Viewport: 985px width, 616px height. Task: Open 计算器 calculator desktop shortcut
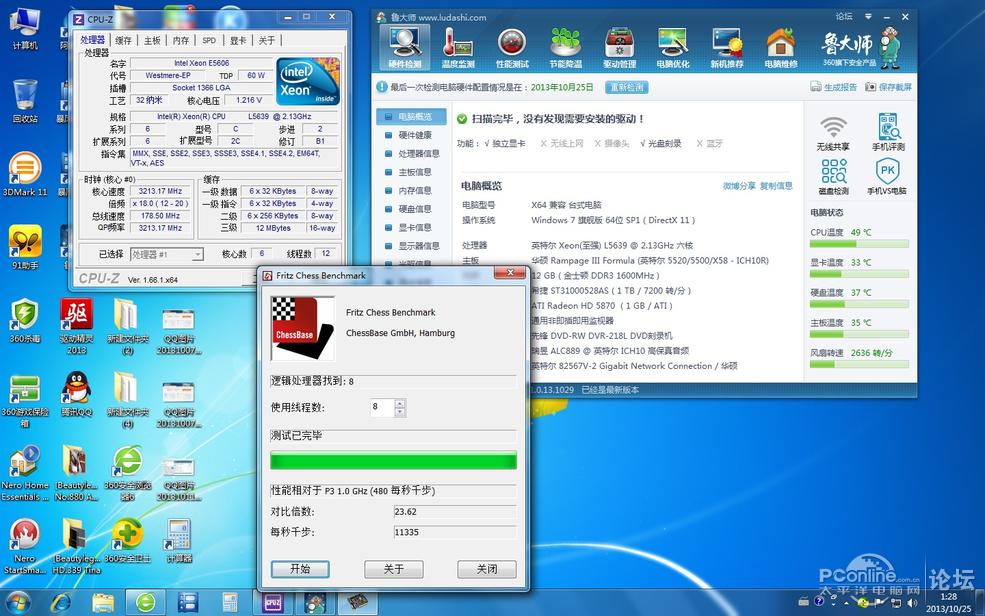[x=179, y=541]
